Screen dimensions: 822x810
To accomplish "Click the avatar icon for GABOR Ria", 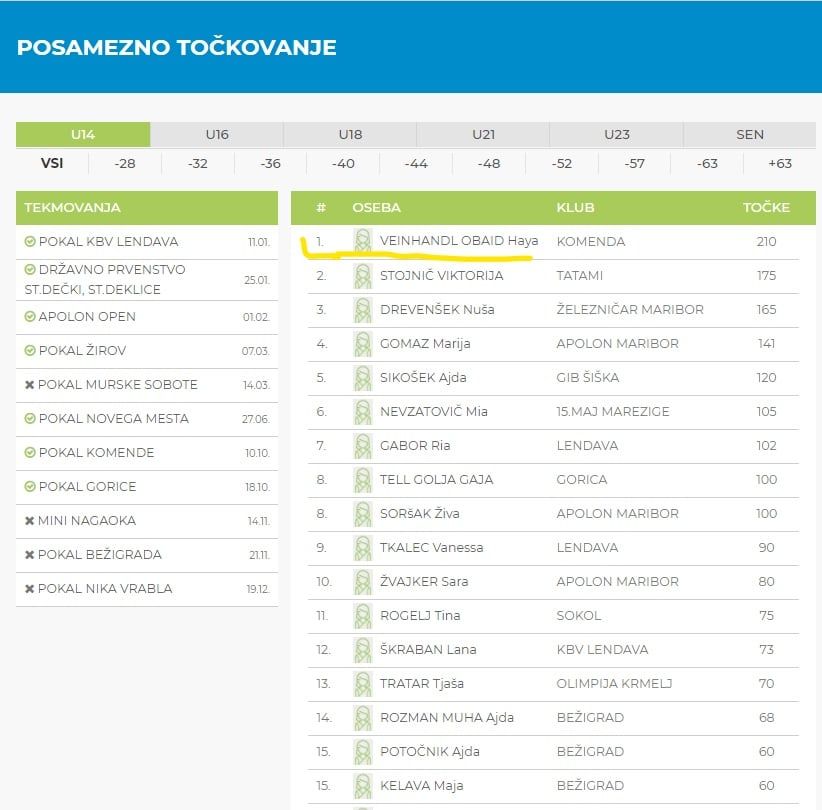I will (362, 445).
